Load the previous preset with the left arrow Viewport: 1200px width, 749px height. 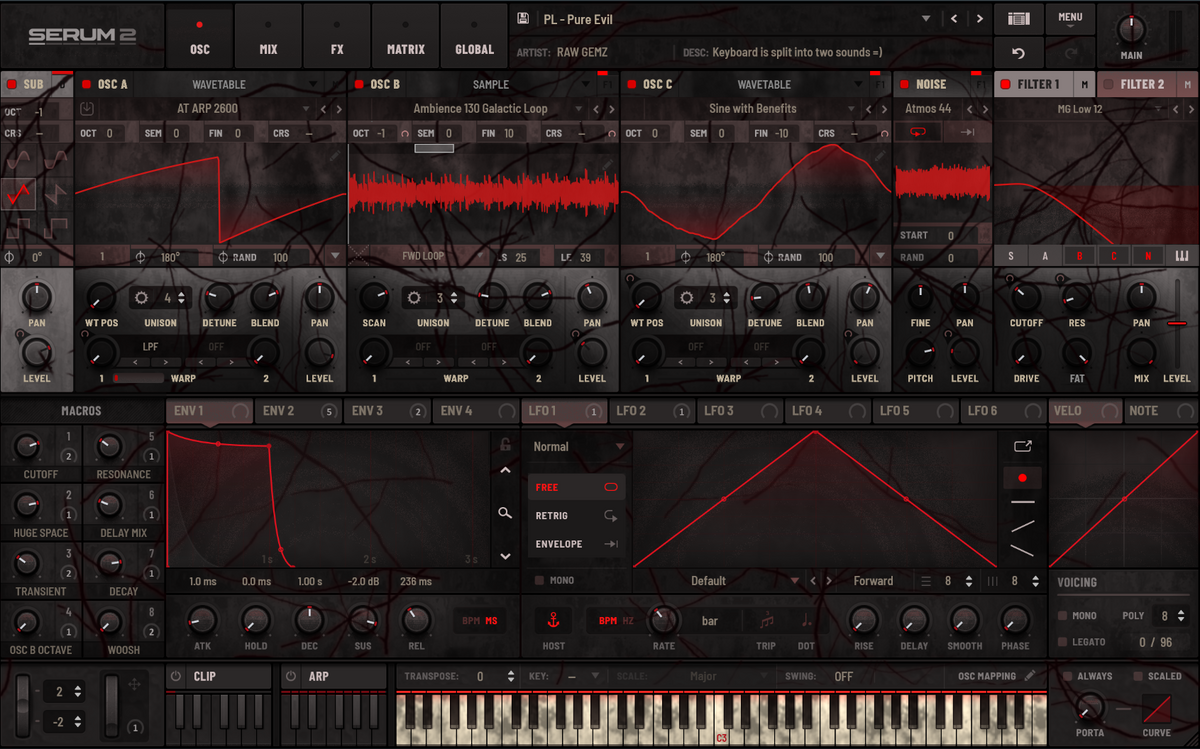point(954,19)
